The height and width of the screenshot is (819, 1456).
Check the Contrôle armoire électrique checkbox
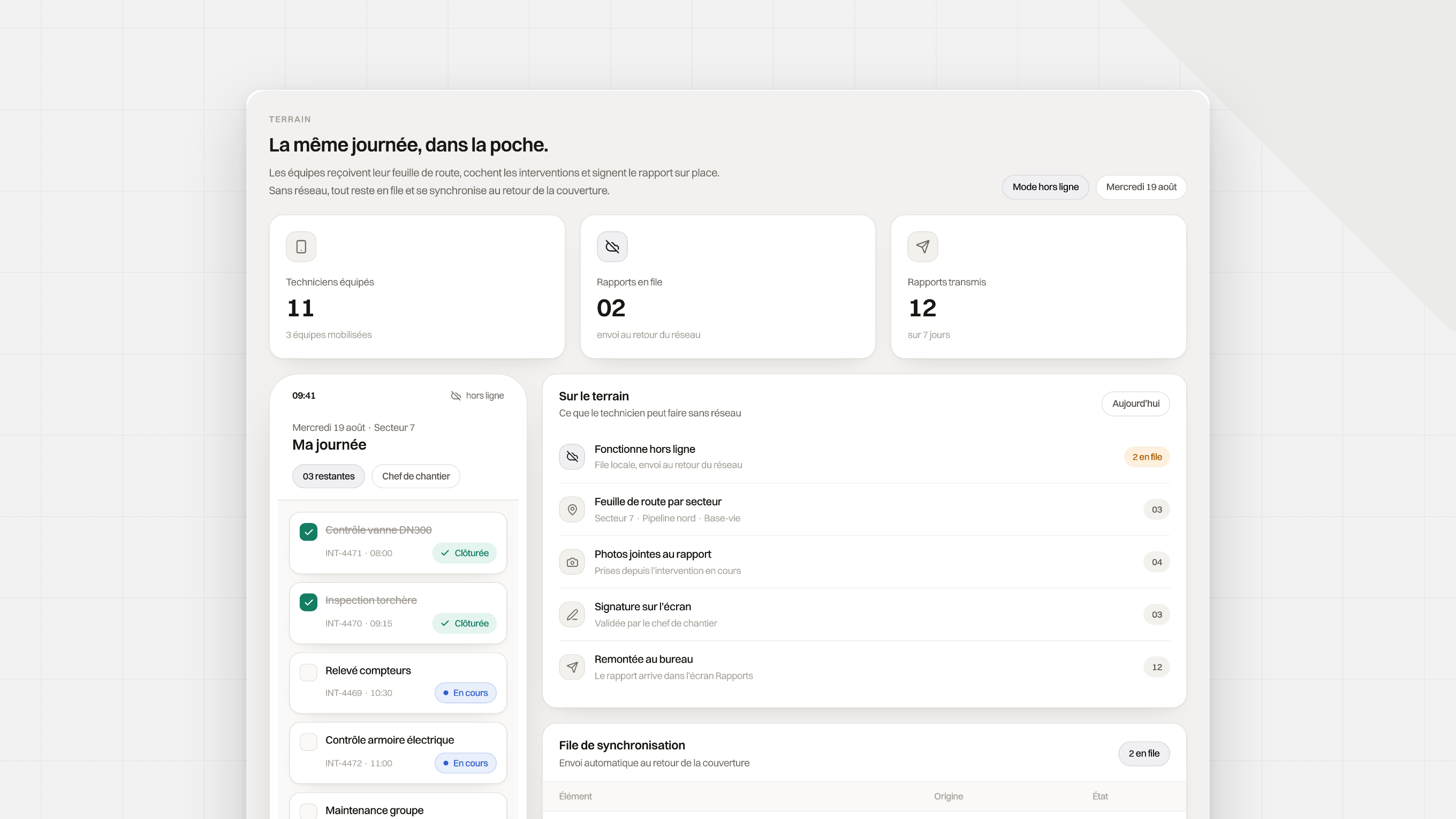(308, 741)
